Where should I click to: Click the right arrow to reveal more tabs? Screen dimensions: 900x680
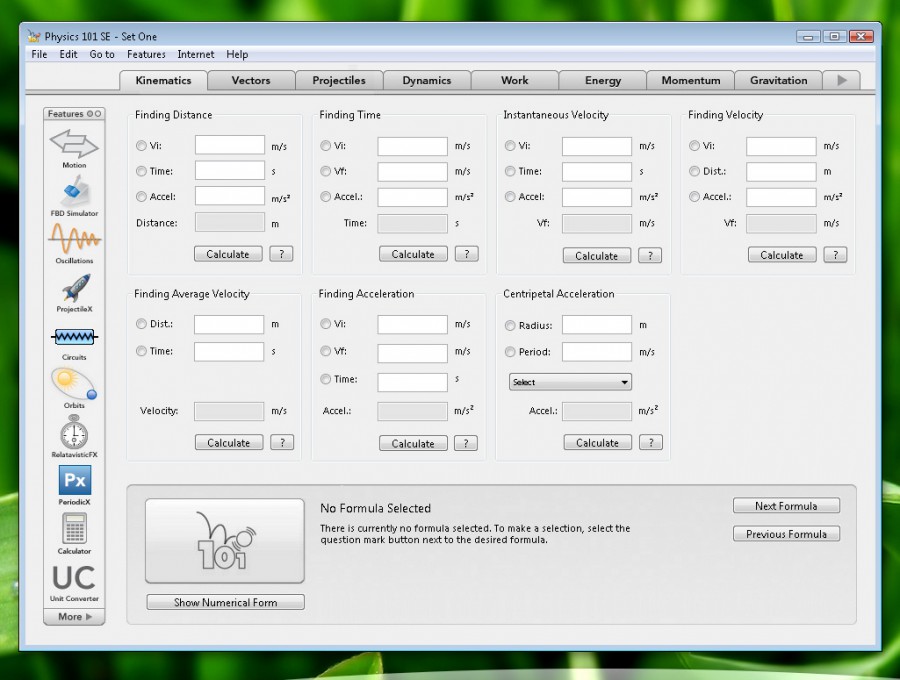(842, 79)
